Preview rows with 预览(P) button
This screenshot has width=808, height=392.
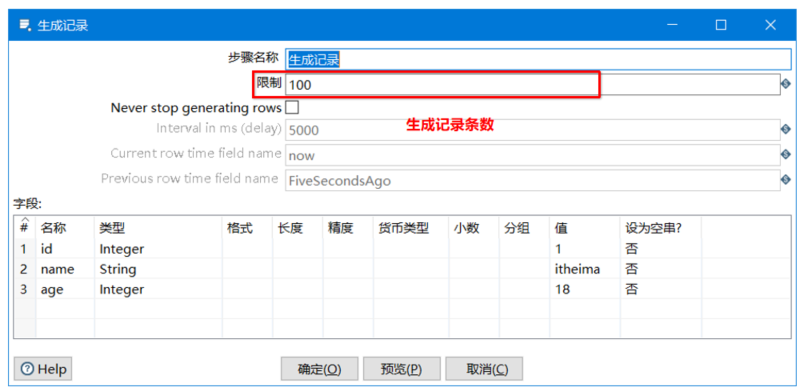(x=402, y=369)
